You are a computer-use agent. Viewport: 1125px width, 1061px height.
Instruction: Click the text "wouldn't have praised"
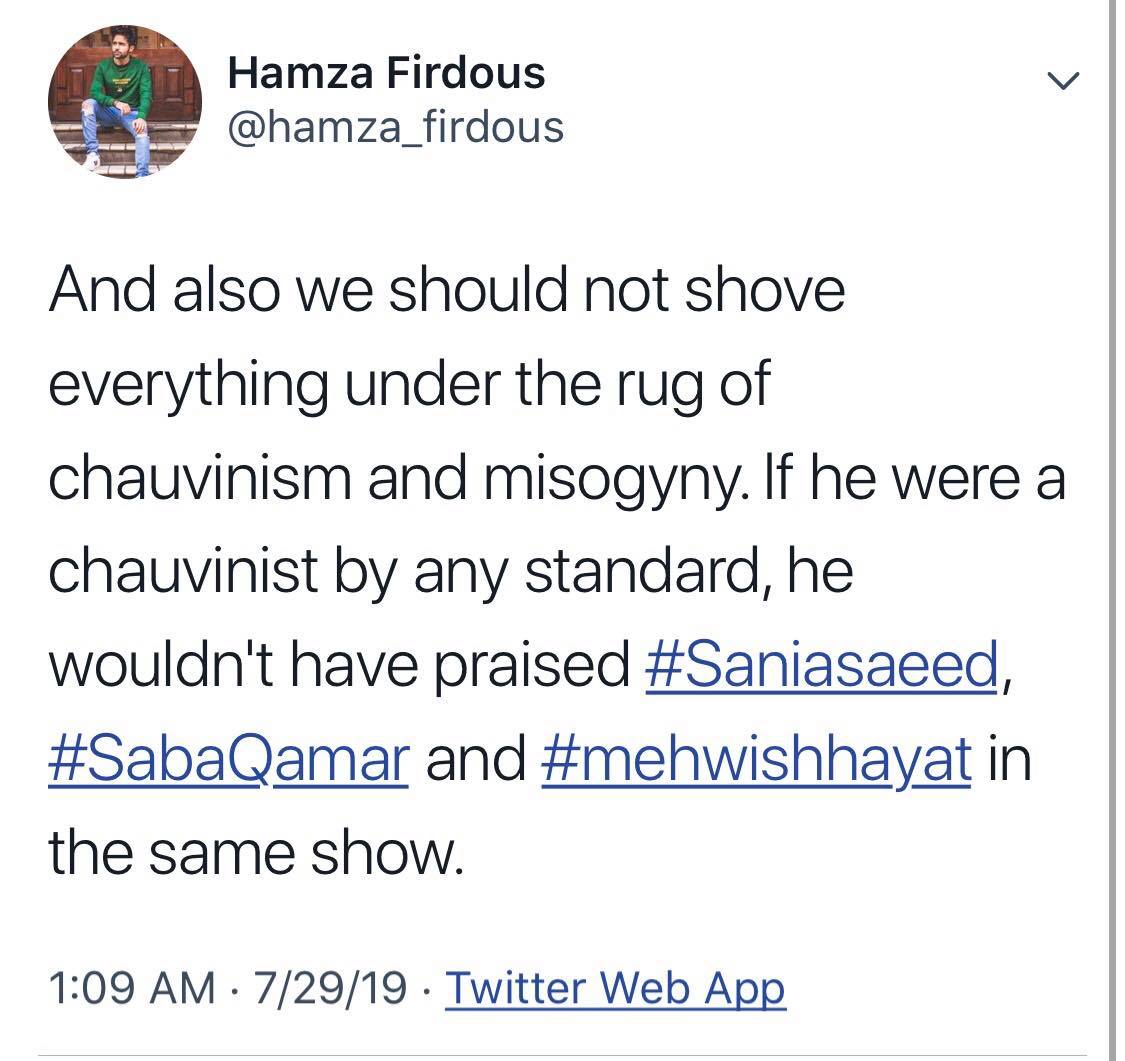(339, 666)
